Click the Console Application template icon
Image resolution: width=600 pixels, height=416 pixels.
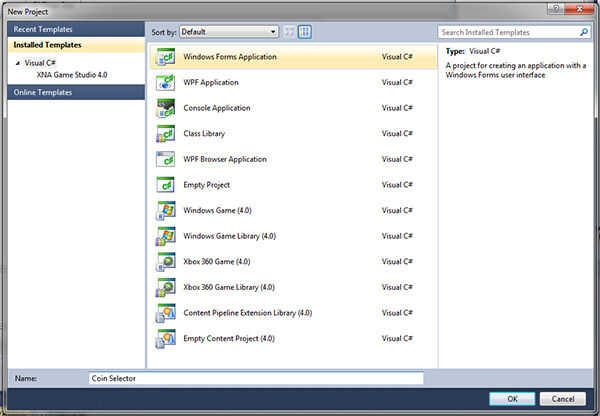tap(166, 108)
